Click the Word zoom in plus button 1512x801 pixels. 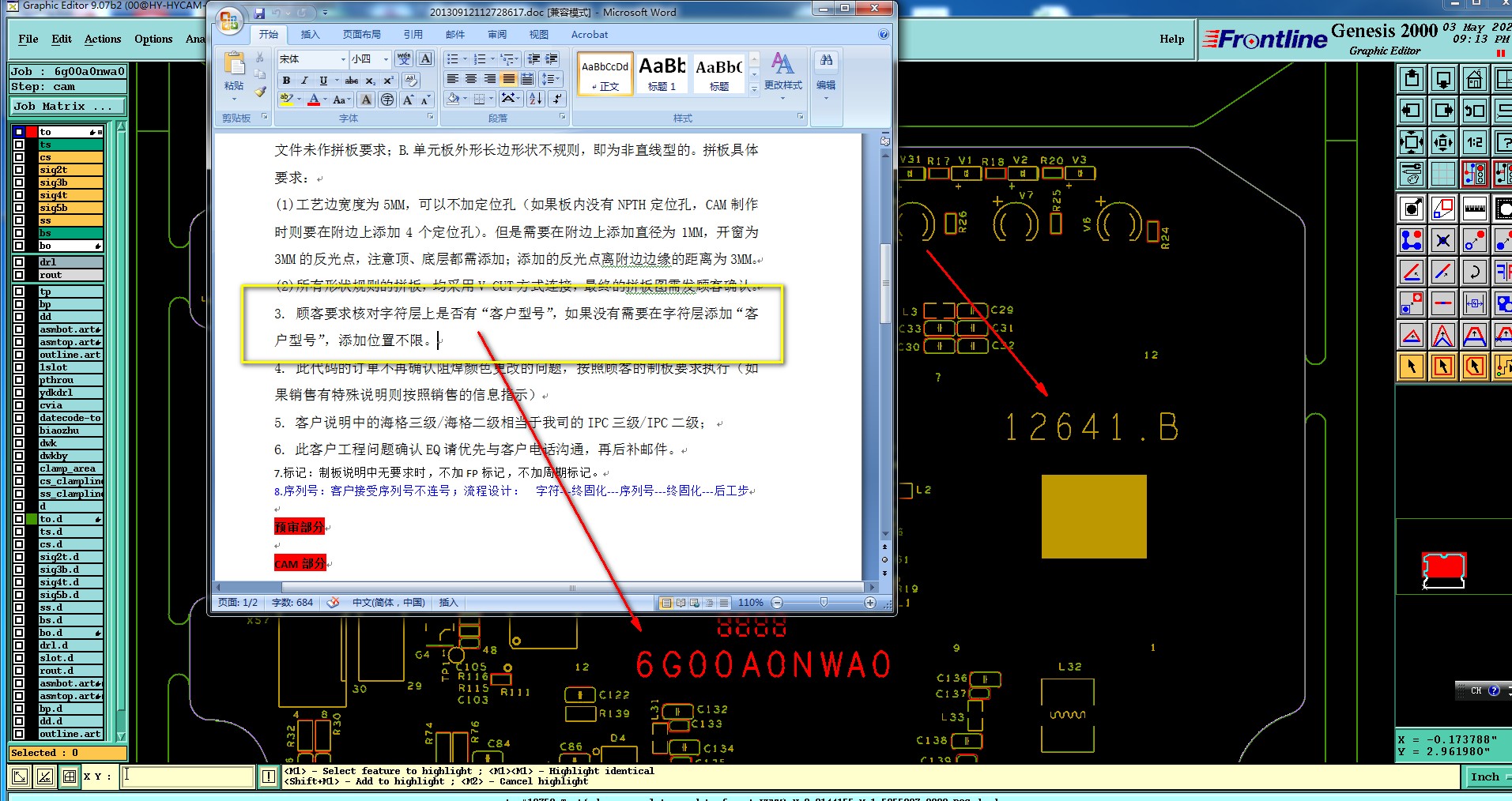coord(870,603)
